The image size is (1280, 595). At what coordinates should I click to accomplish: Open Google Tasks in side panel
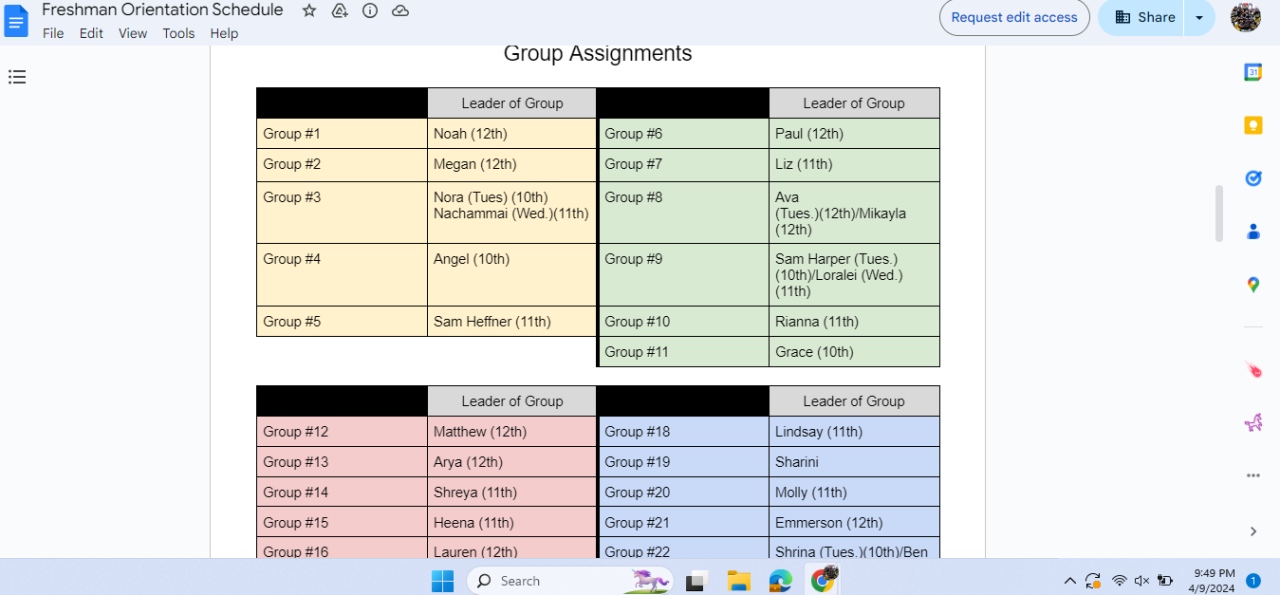pos(1253,178)
